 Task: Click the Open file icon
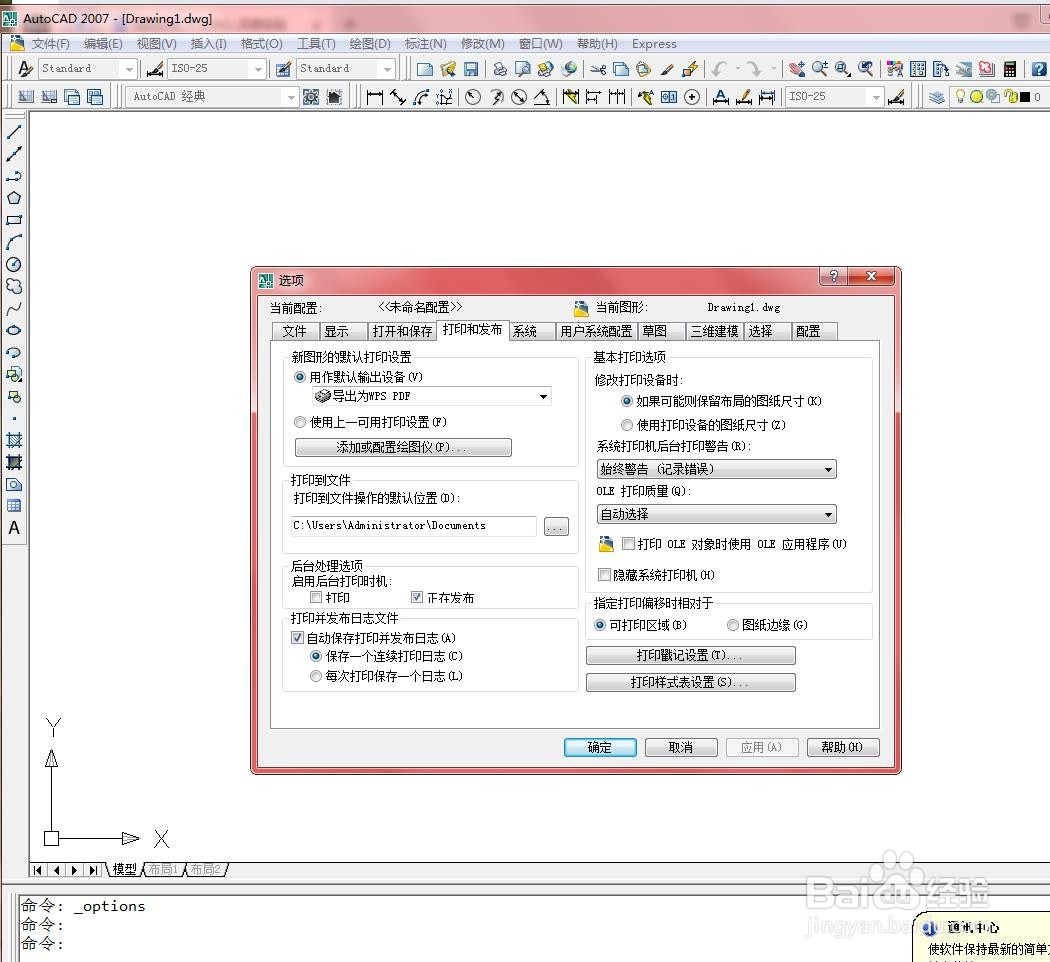tap(448, 69)
